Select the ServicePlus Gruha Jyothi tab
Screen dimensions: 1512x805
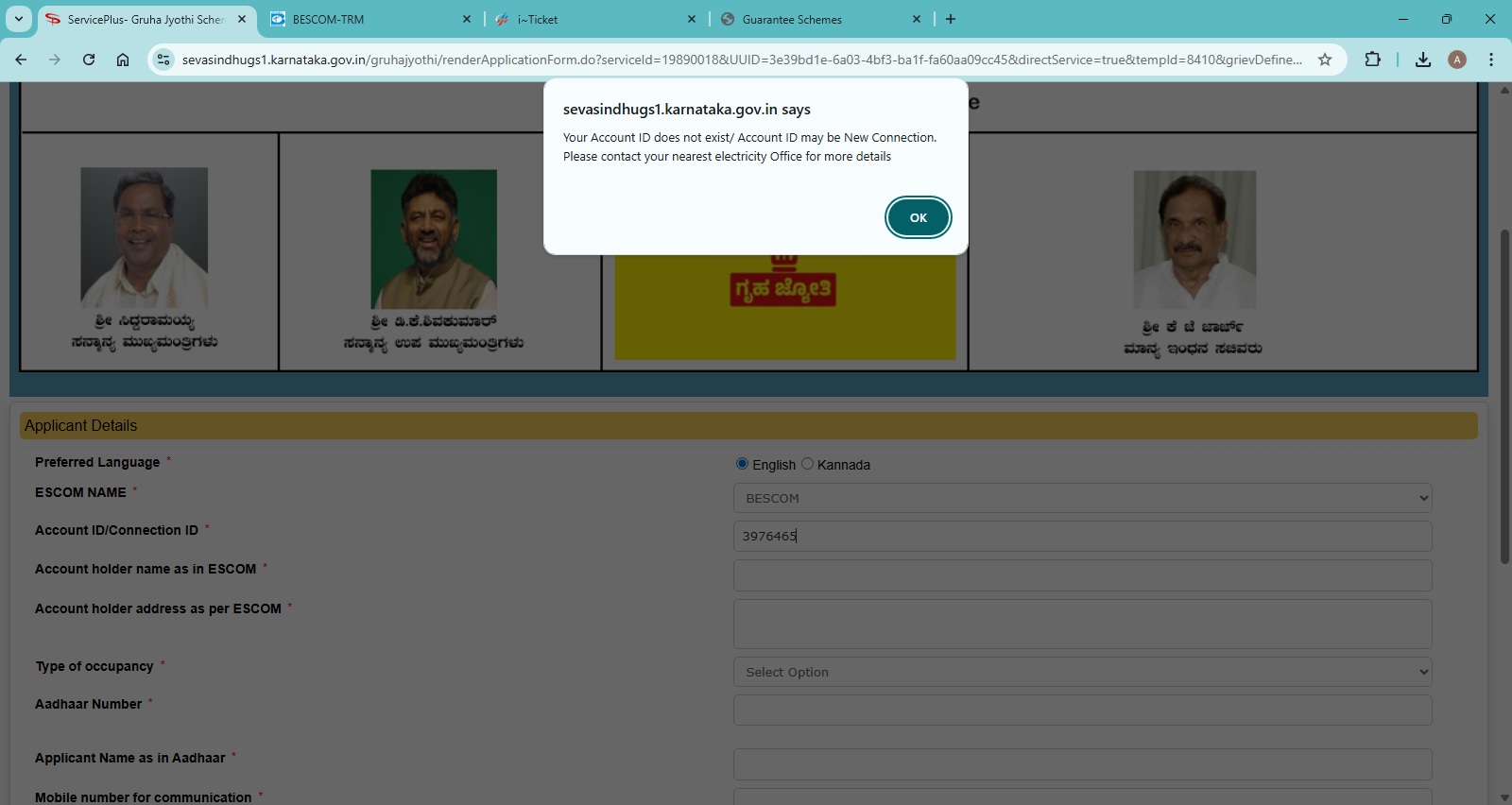pos(146,19)
